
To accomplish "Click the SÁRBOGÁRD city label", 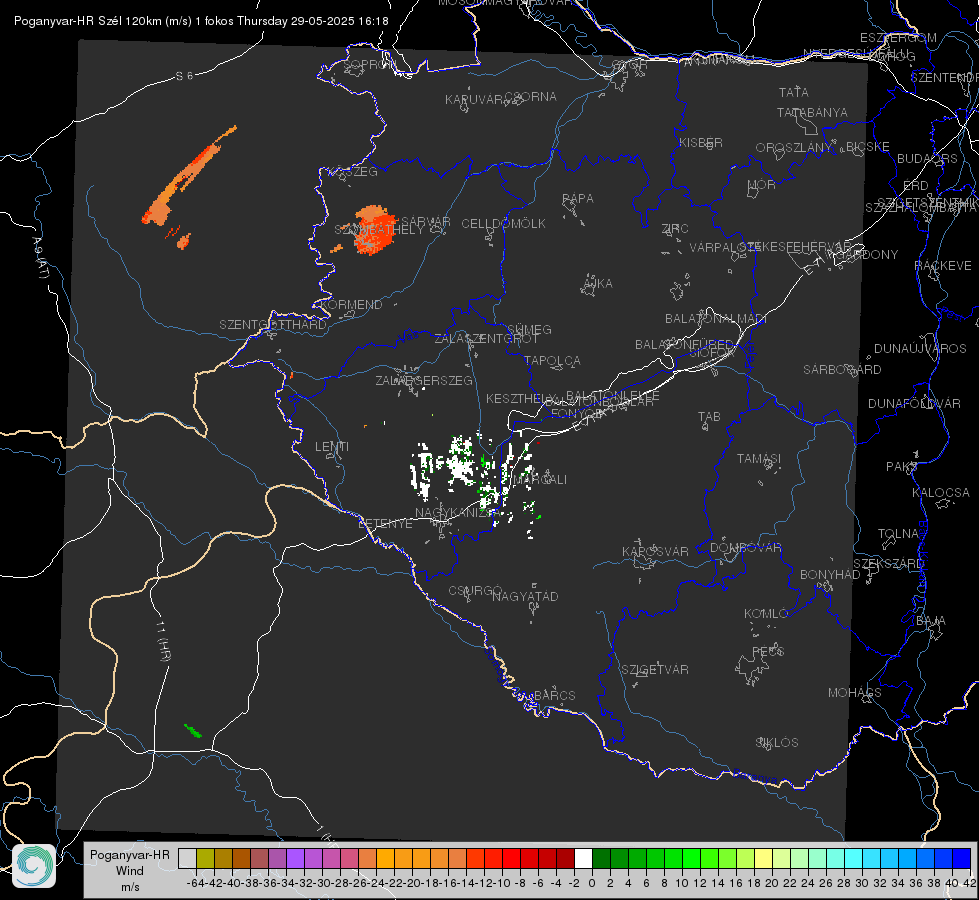I will tap(842, 370).
